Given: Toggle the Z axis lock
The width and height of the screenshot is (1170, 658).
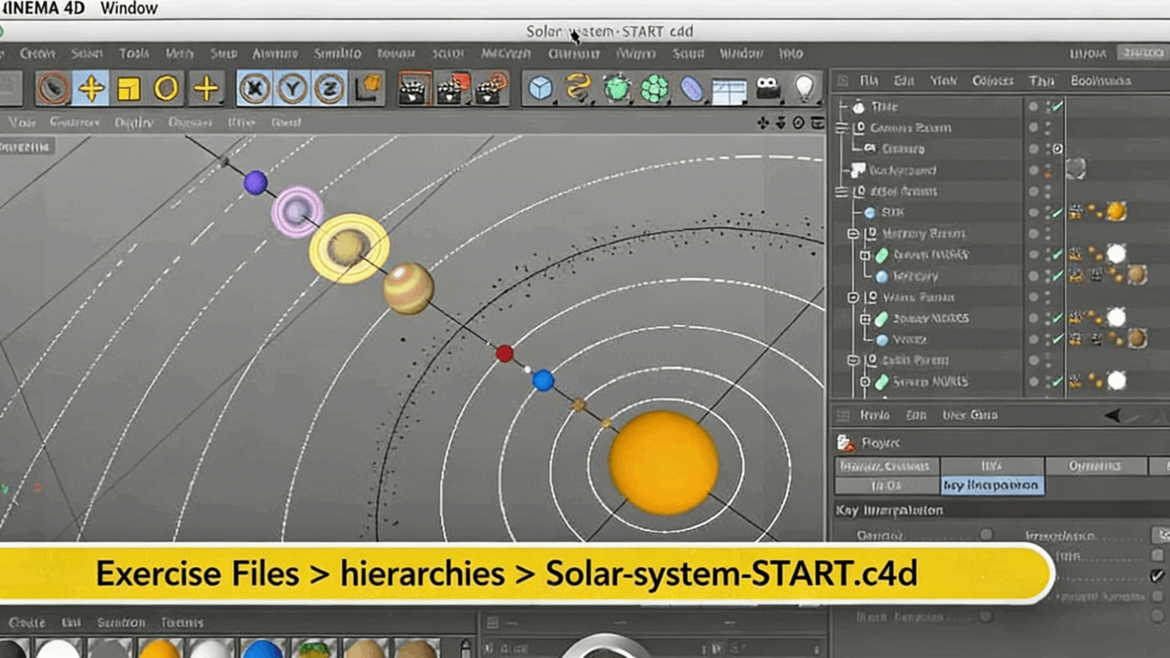Looking at the screenshot, I should [329, 89].
